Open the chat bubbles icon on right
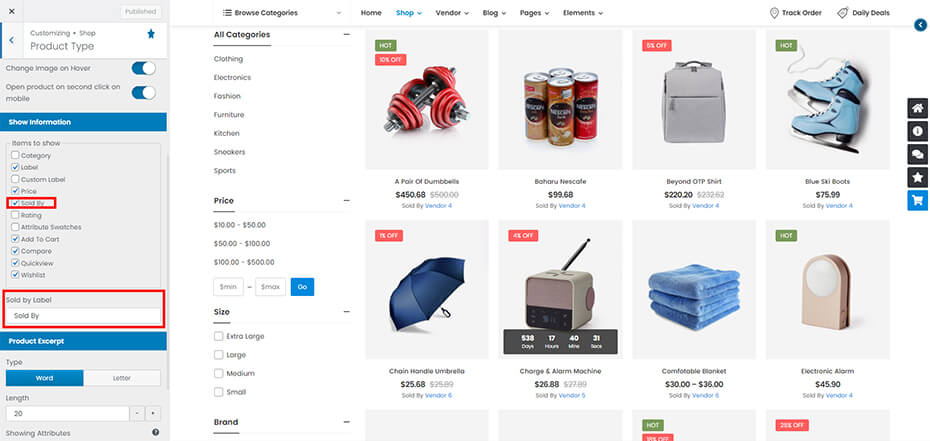 coord(918,154)
